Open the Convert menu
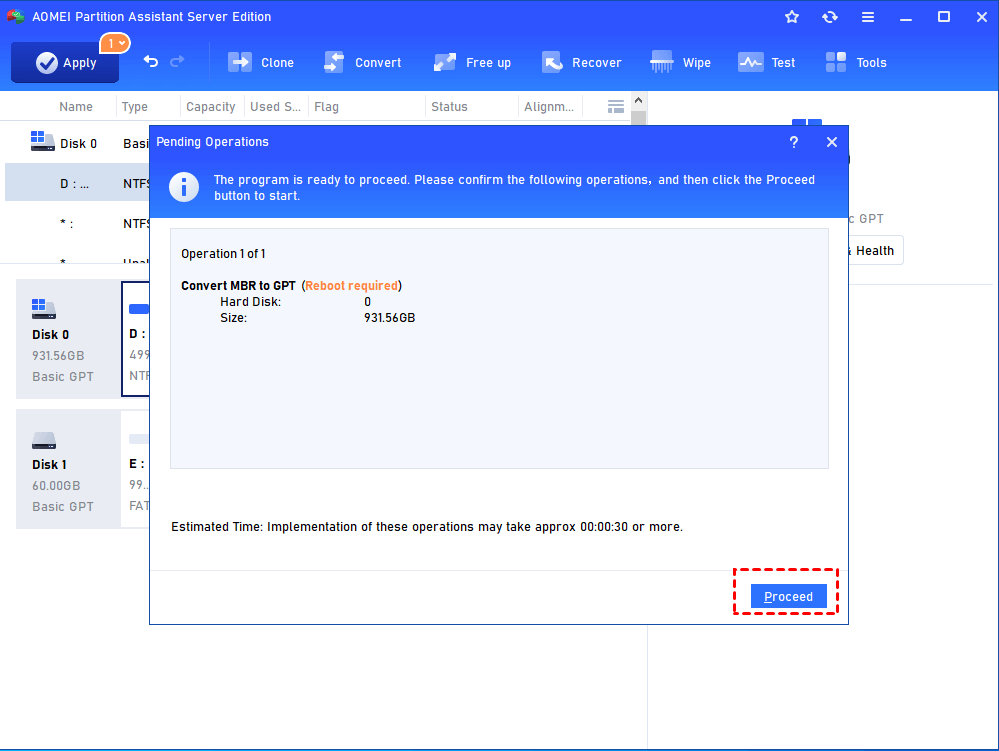 click(363, 62)
